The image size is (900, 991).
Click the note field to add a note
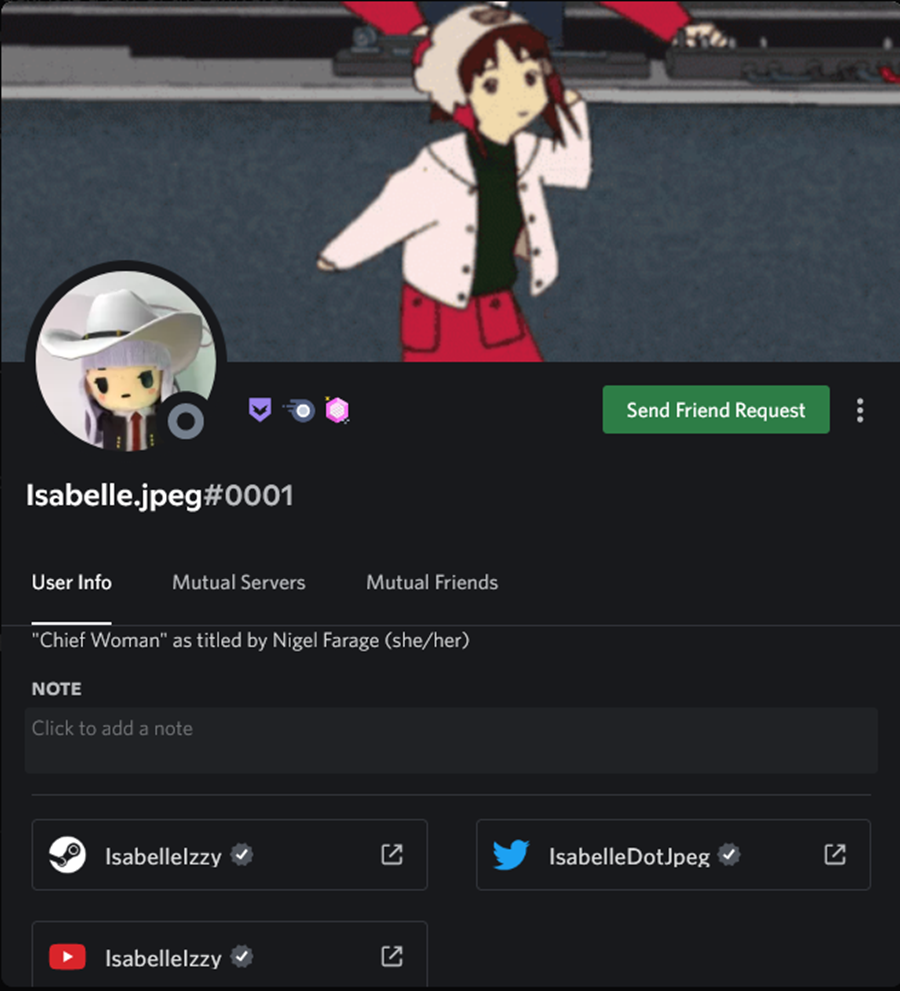click(451, 740)
